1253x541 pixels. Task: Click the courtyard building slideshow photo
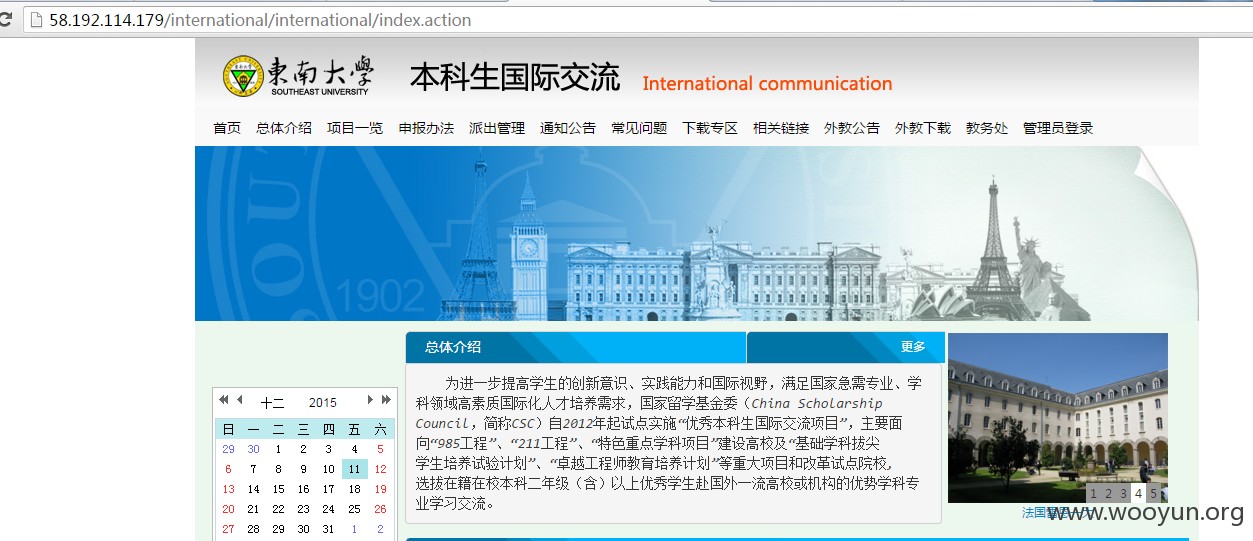tap(1058, 418)
